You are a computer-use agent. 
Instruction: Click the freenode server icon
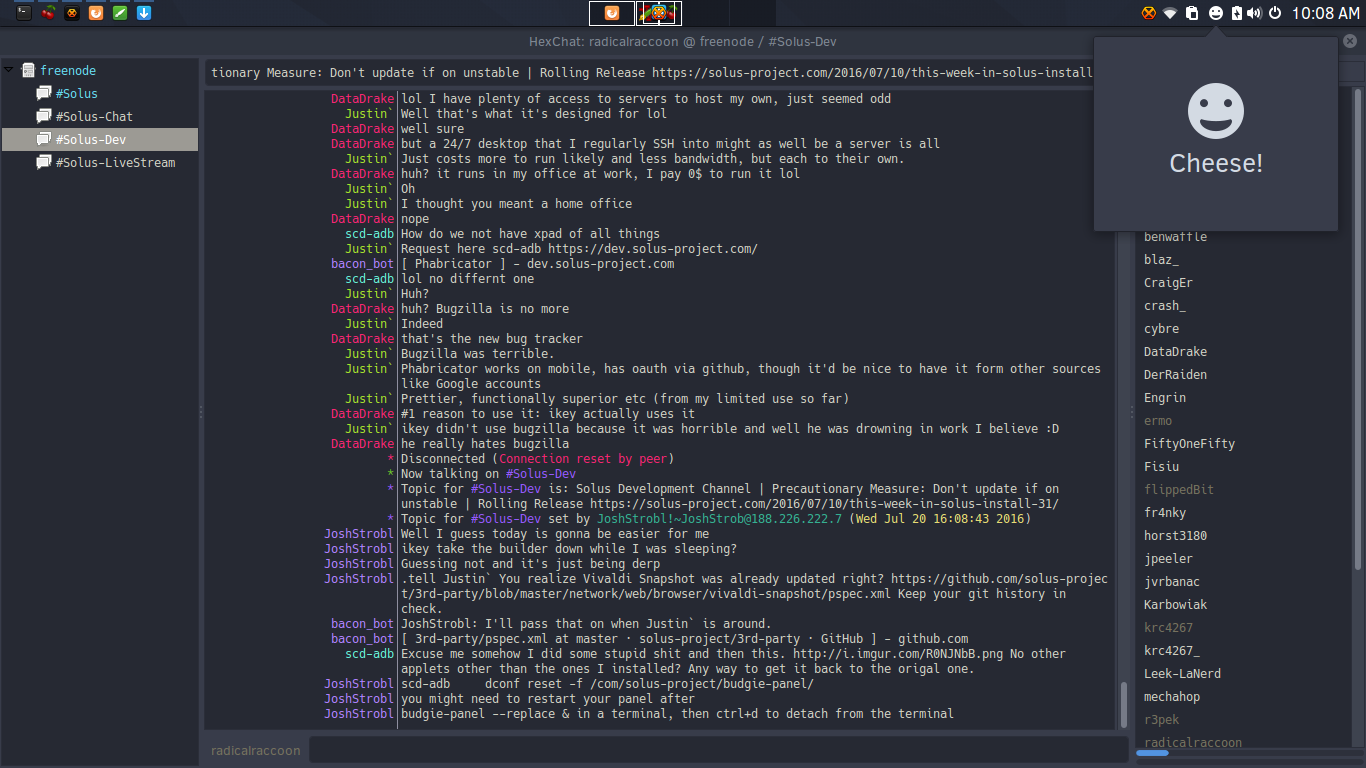pos(28,70)
